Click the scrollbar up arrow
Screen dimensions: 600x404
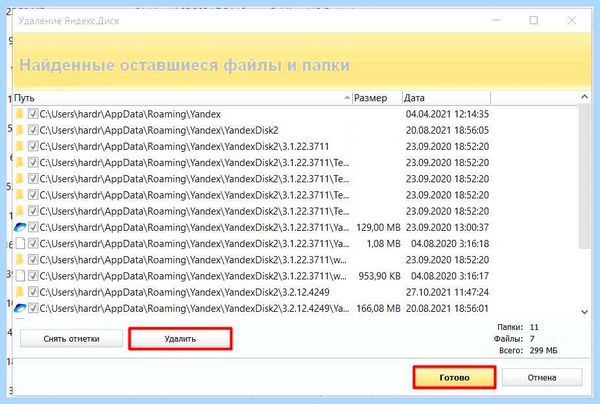[x=584, y=97]
